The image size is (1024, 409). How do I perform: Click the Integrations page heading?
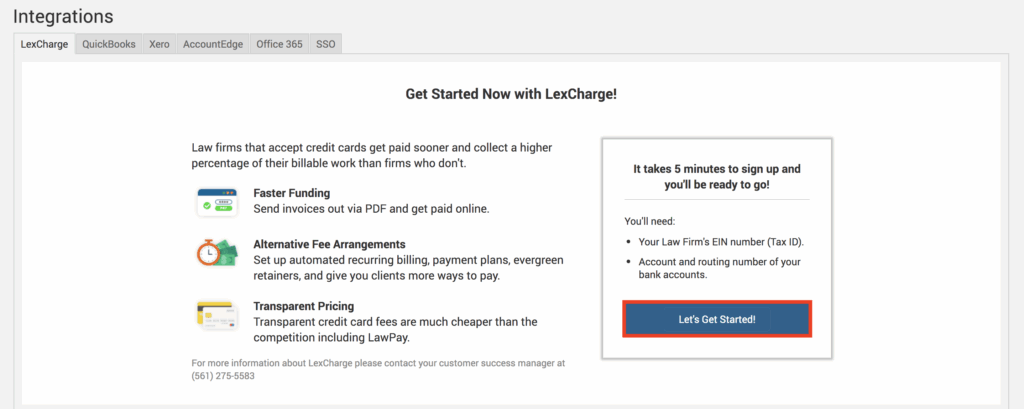point(63,17)
